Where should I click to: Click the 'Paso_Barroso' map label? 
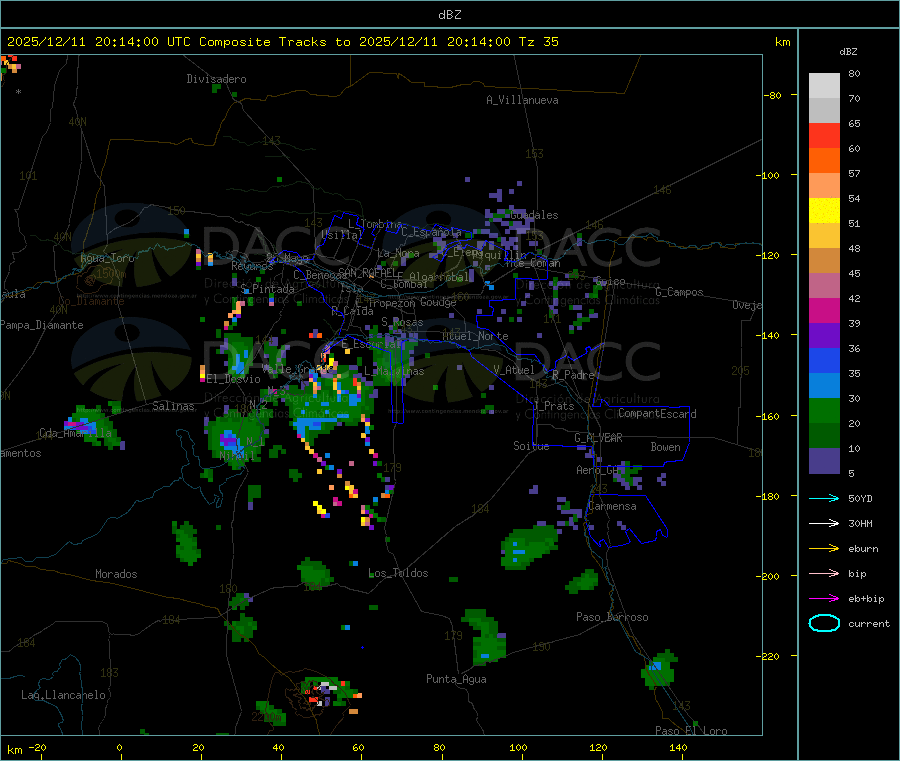coord(612,617)
